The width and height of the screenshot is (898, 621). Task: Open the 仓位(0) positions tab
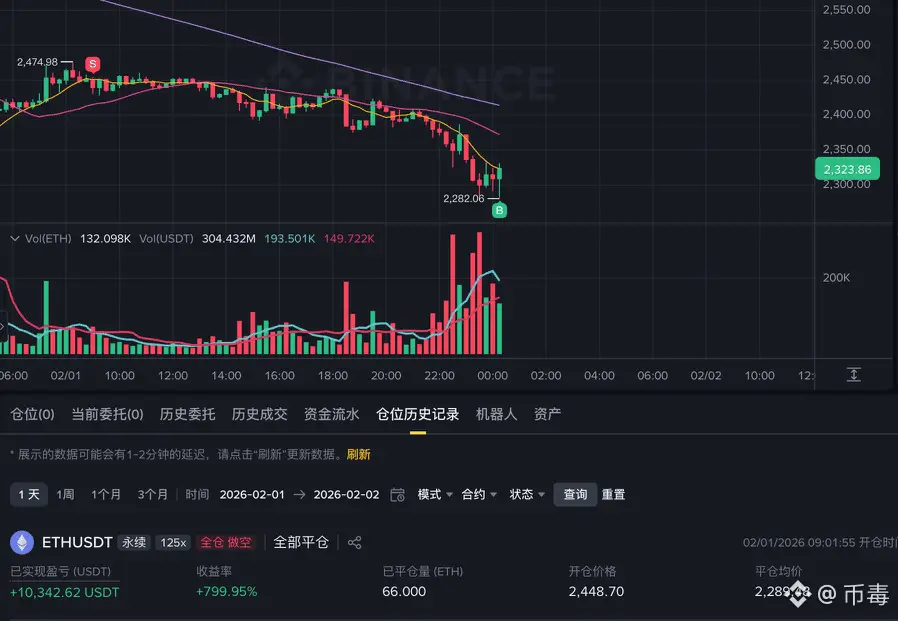point(32,414)
